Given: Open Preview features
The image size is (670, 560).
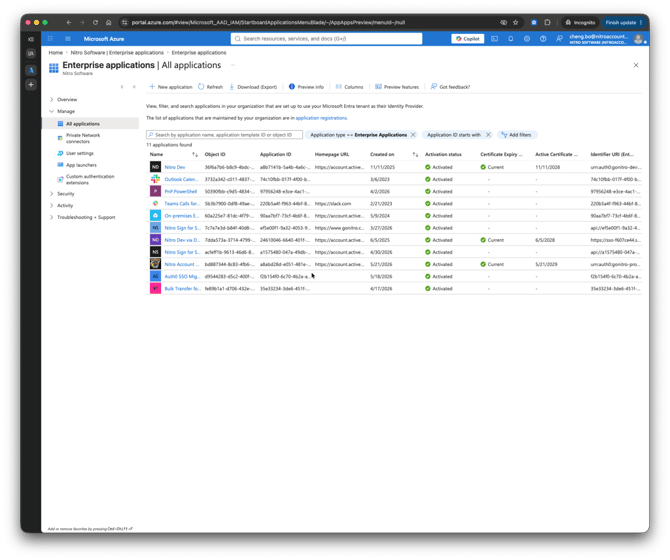Looking at the screenshot, I should click(x=397, y=87).
